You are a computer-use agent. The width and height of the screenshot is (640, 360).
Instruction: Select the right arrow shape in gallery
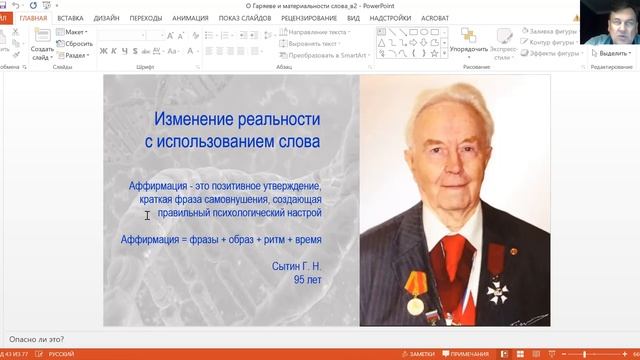[x=413, y=42]
